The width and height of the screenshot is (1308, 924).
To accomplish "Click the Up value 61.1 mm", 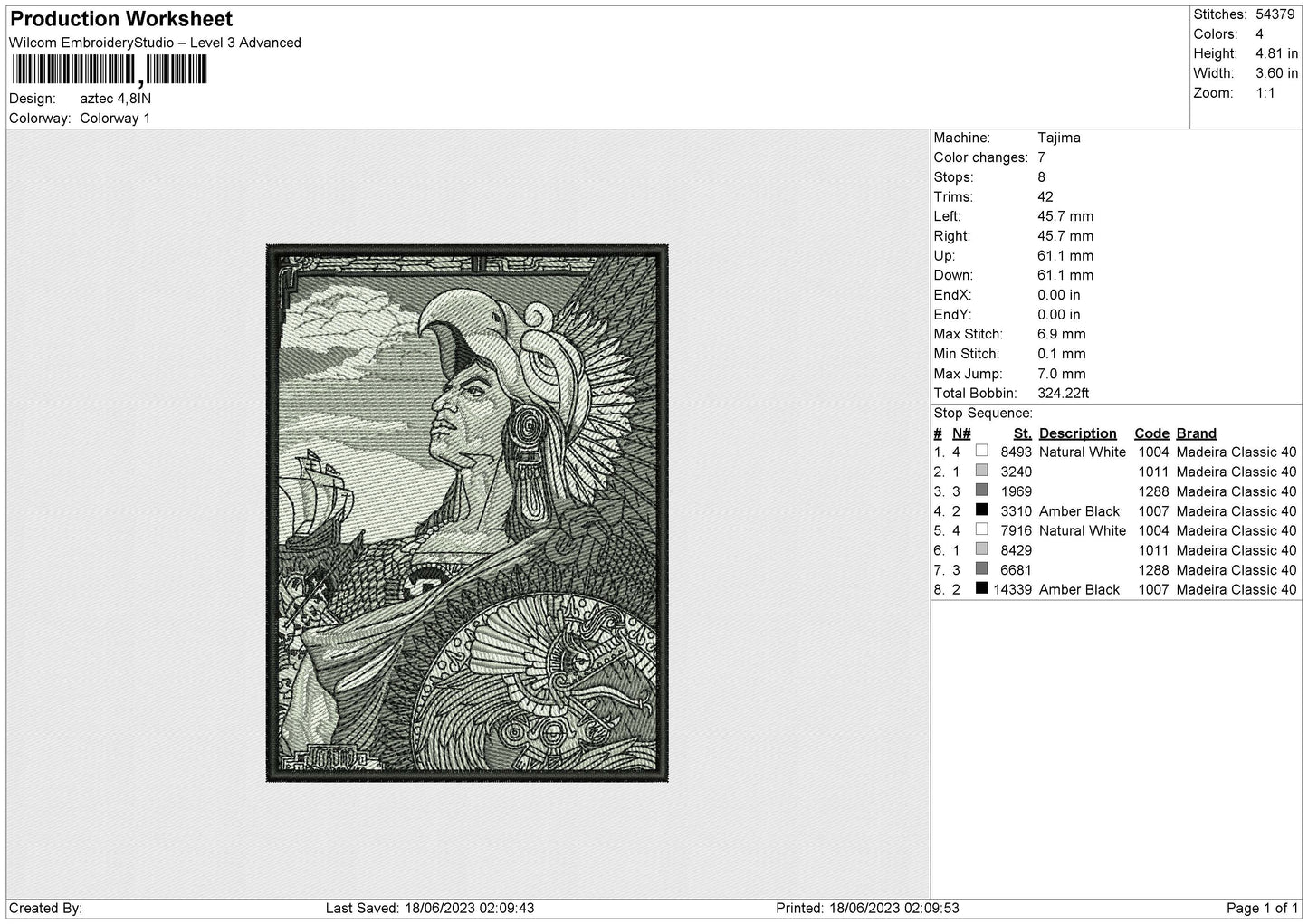I will 1065,256.
